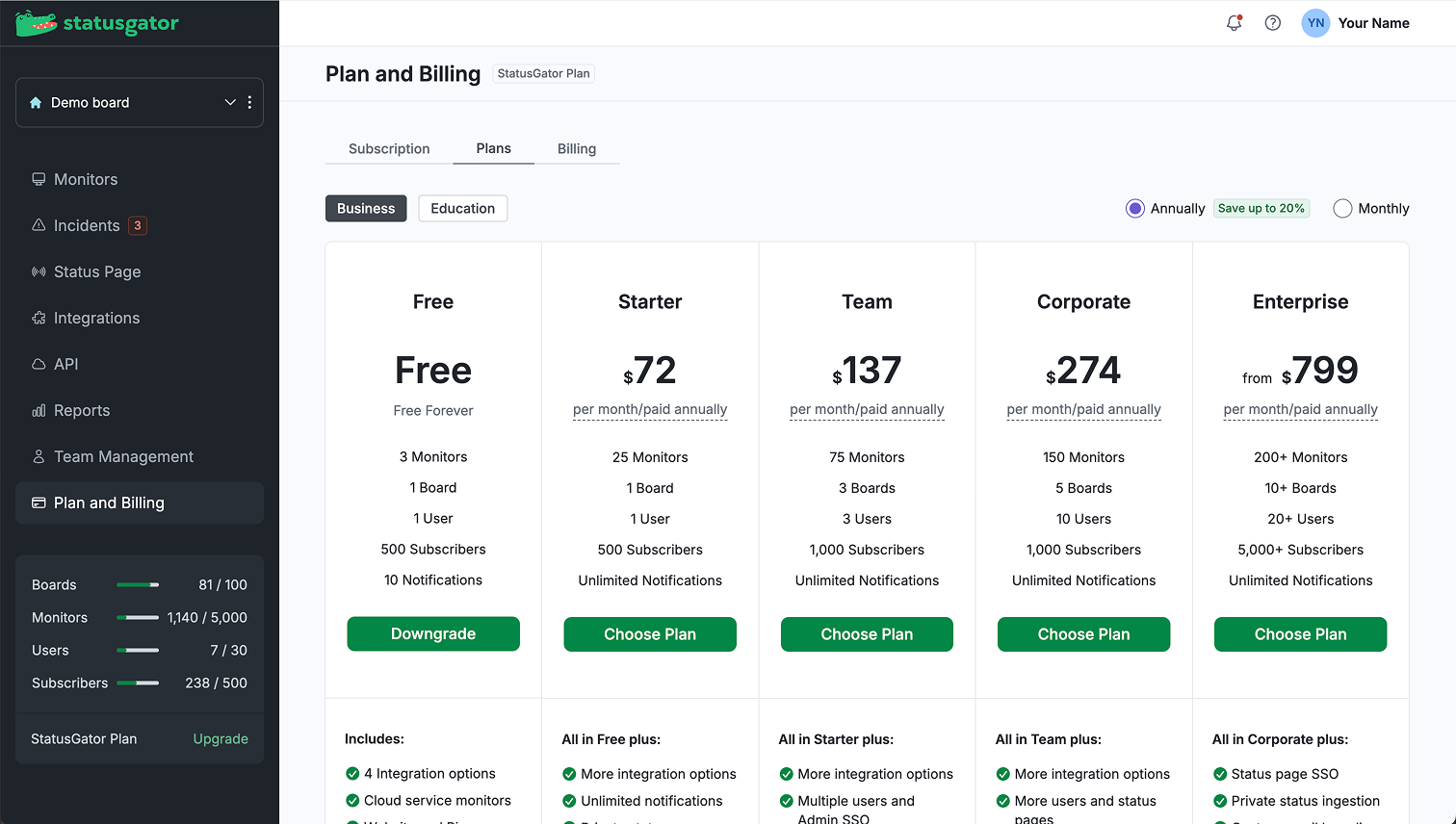Choose the Corporate plan

1083,634
